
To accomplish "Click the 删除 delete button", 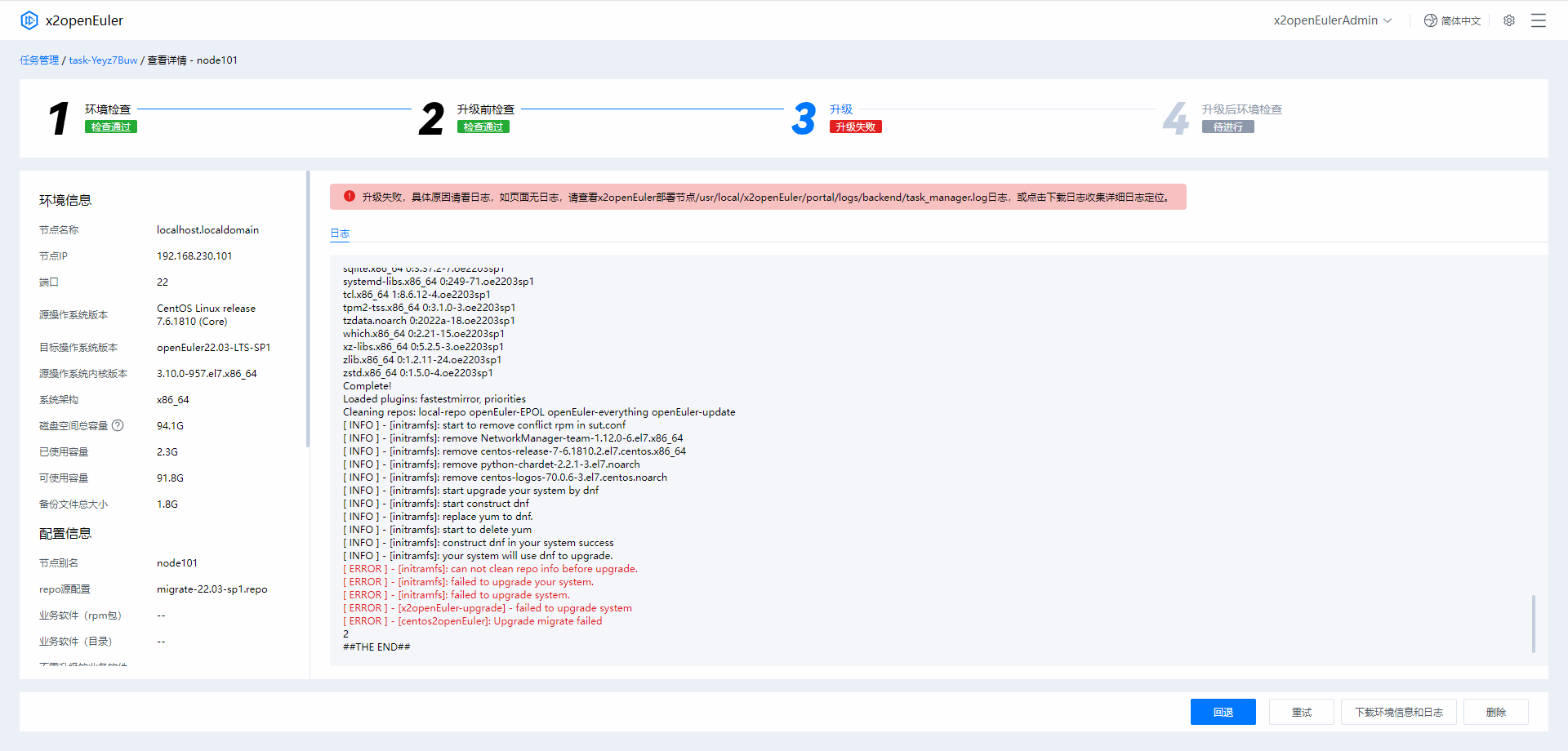I will click(1495, 712).
